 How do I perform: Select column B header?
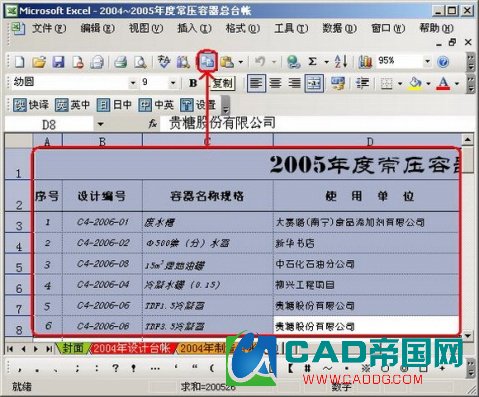(102, 142)
